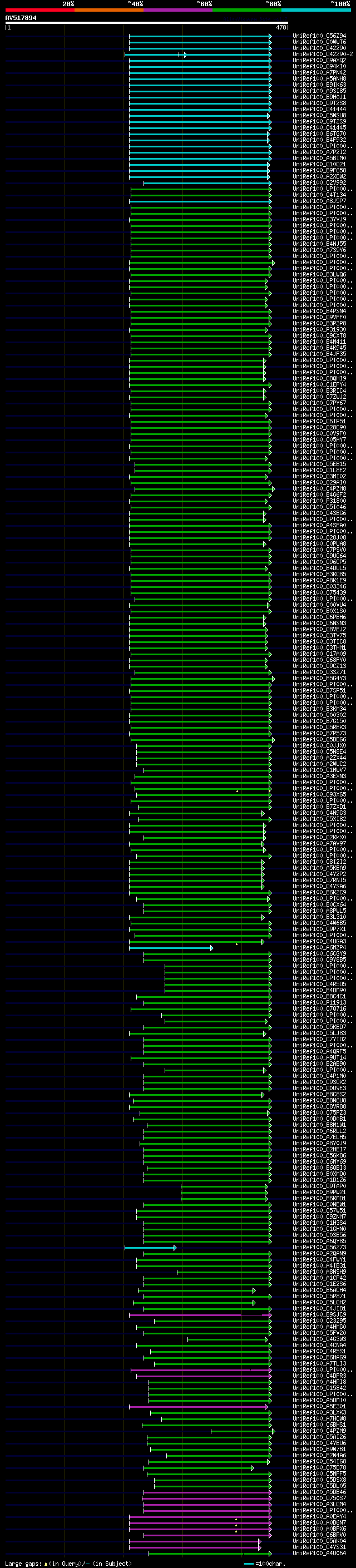
Task: Click the purple alignment bar for A5E301
Action: [x=199, y=1407]
